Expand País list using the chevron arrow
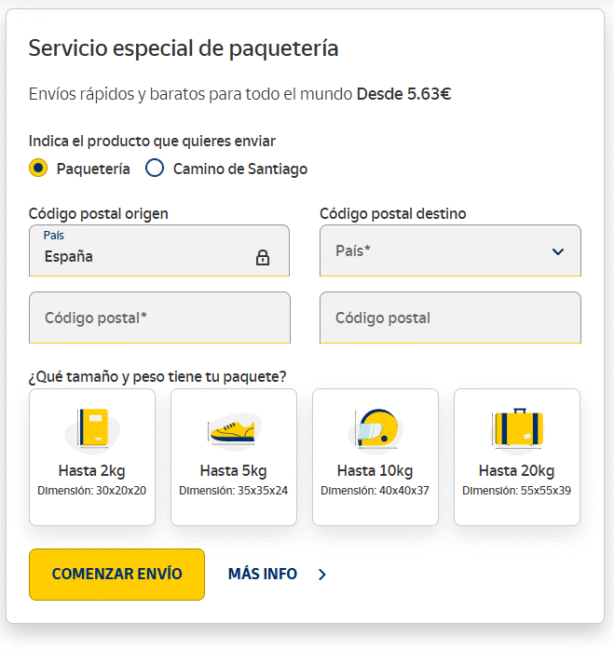614x650 pixels. click(558, 252)
